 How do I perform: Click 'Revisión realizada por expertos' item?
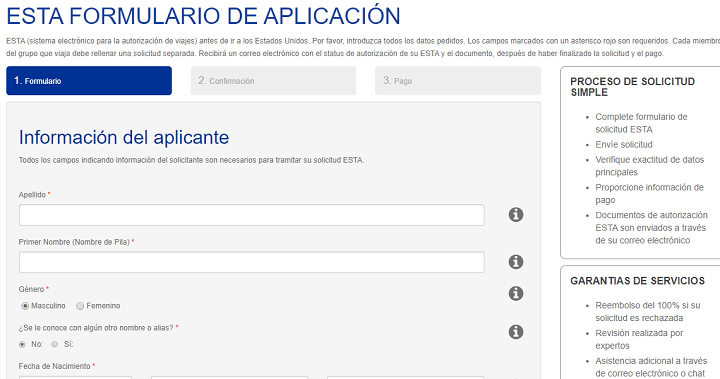point(639,339)
